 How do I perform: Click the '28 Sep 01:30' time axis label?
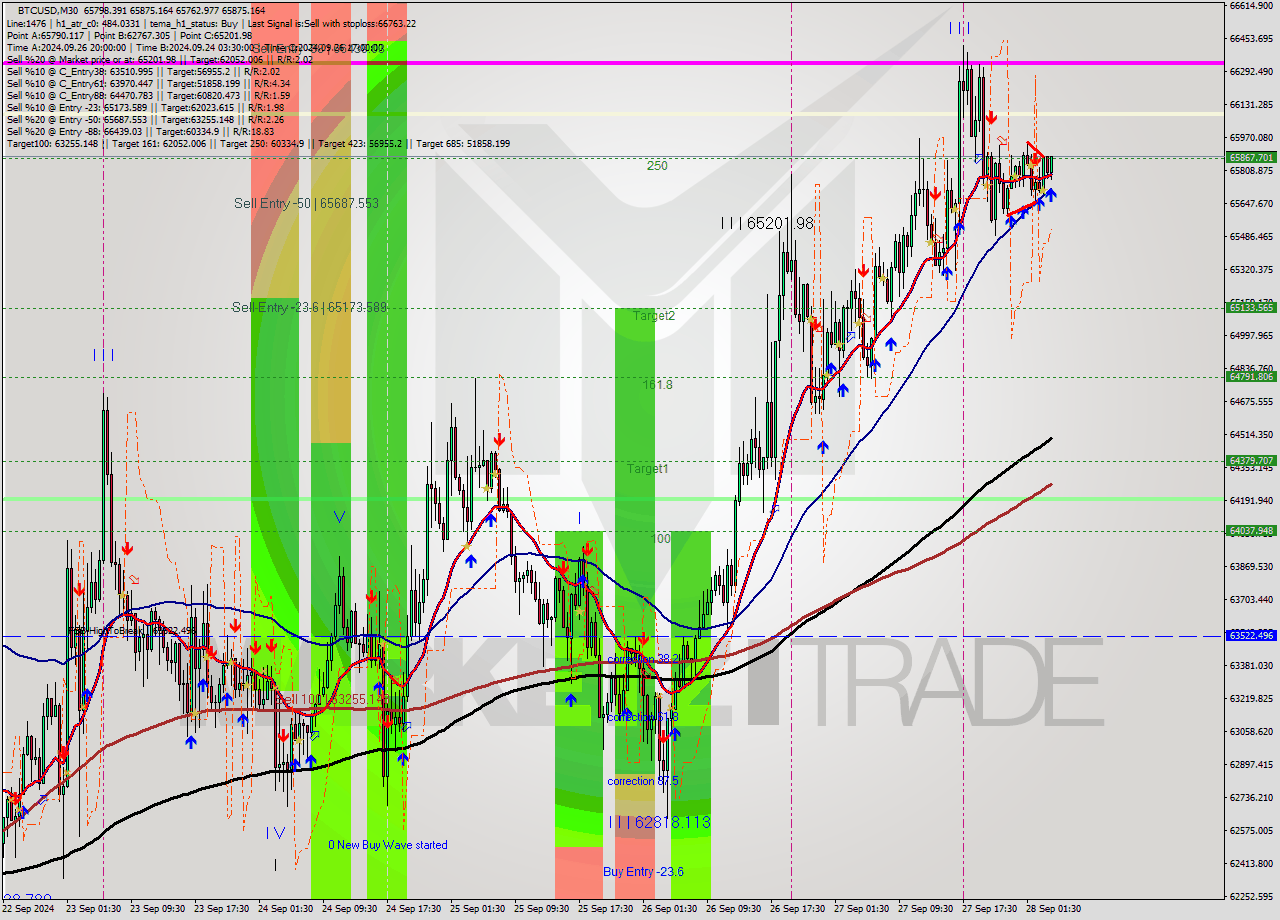tap(1053, 909)
